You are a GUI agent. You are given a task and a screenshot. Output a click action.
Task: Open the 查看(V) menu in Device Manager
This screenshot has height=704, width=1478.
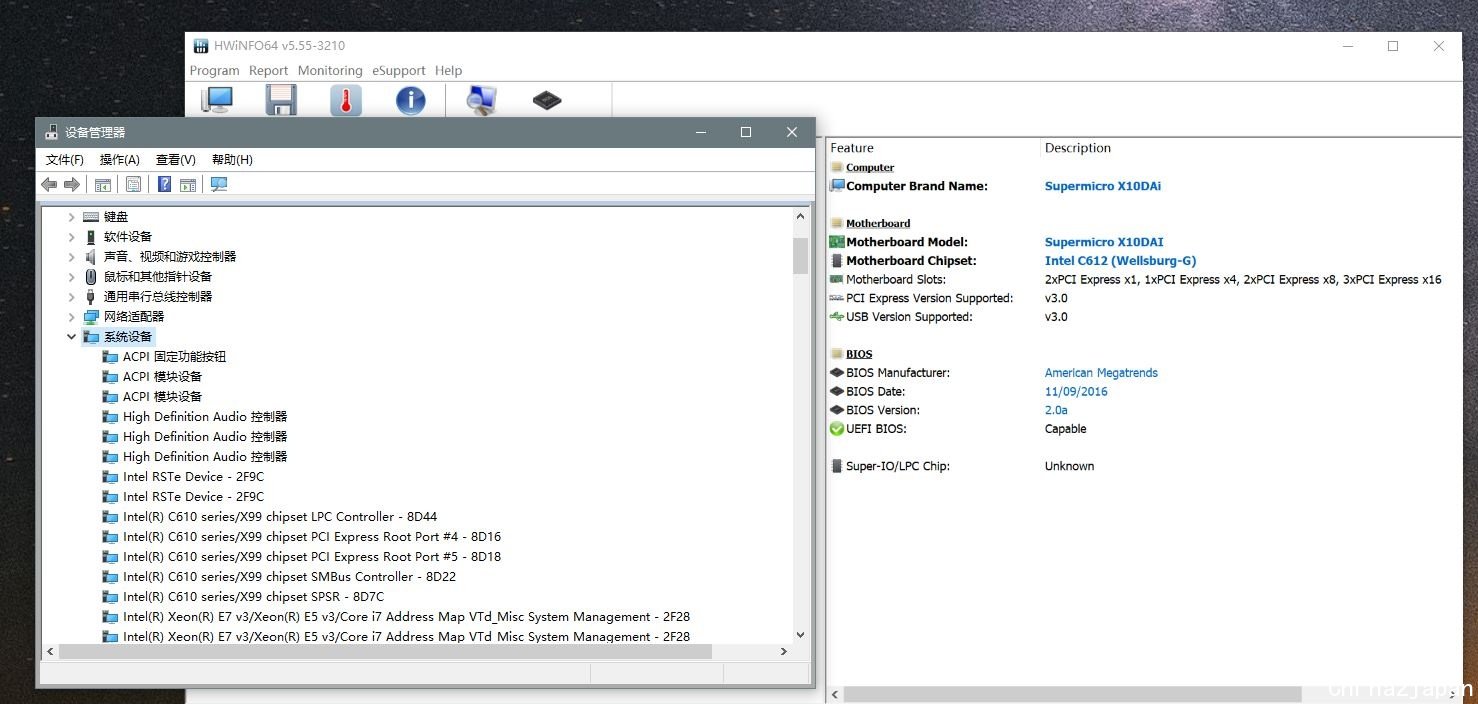176,160
